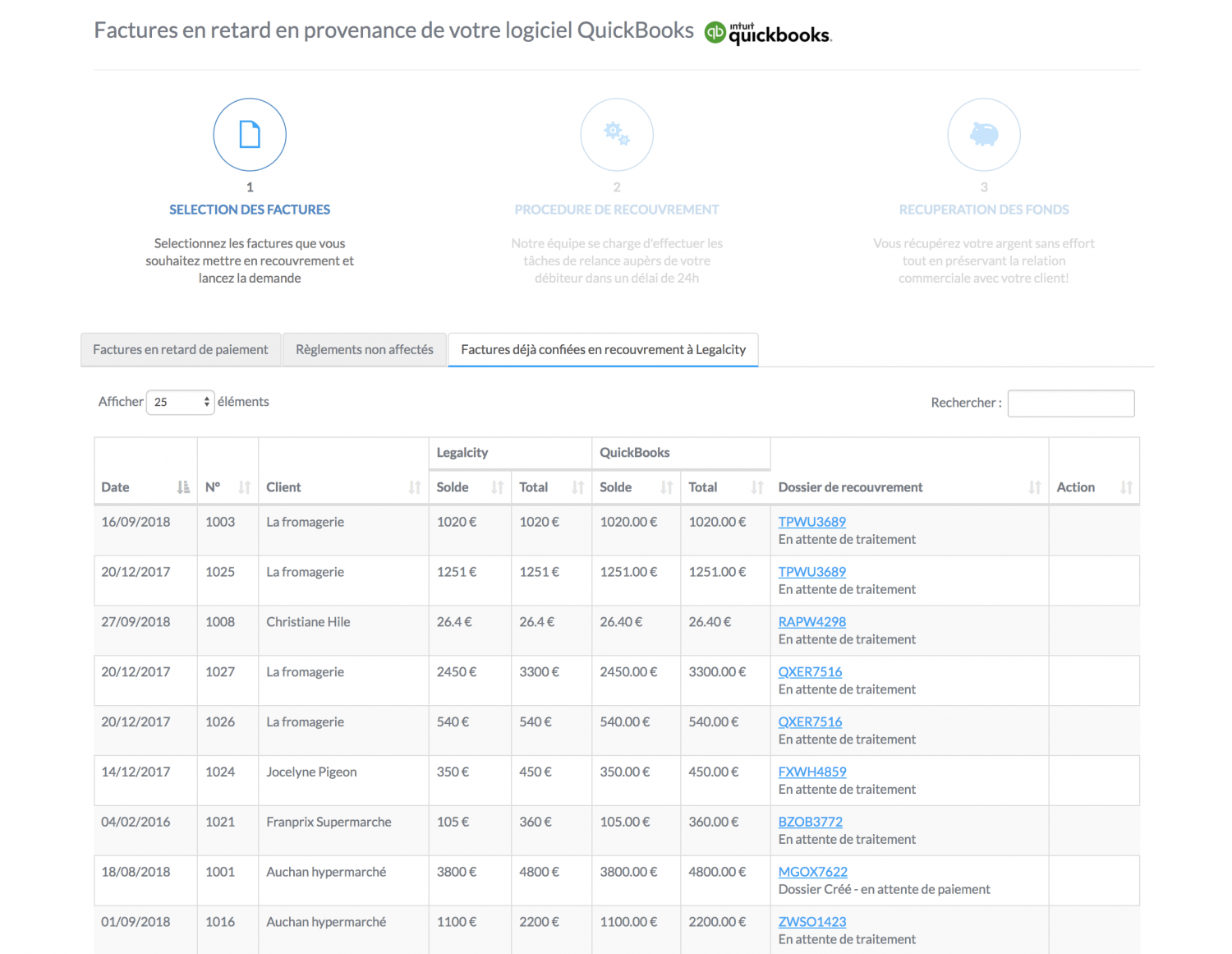Click the RECUPERATION DES FONDS step title
The image size is (1232, 954).
[984, 210]
